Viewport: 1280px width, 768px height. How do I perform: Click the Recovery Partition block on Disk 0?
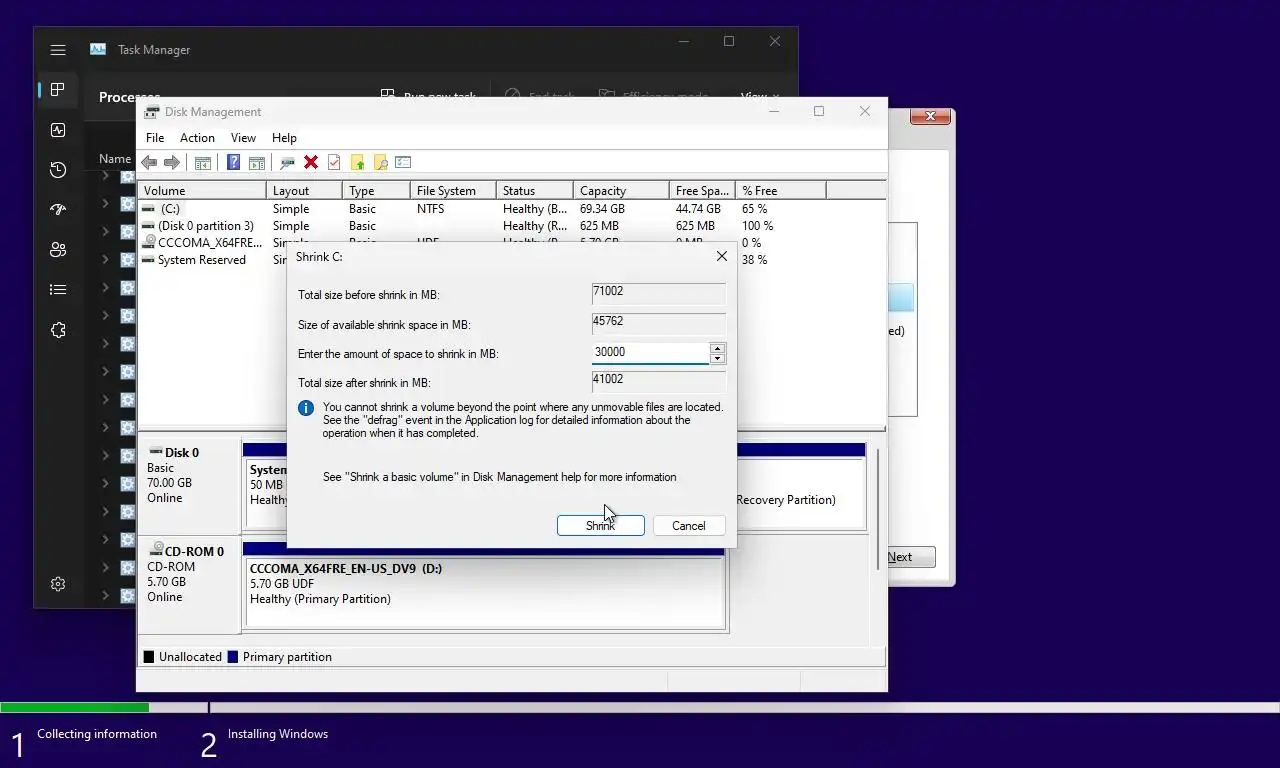coord(800,493)
